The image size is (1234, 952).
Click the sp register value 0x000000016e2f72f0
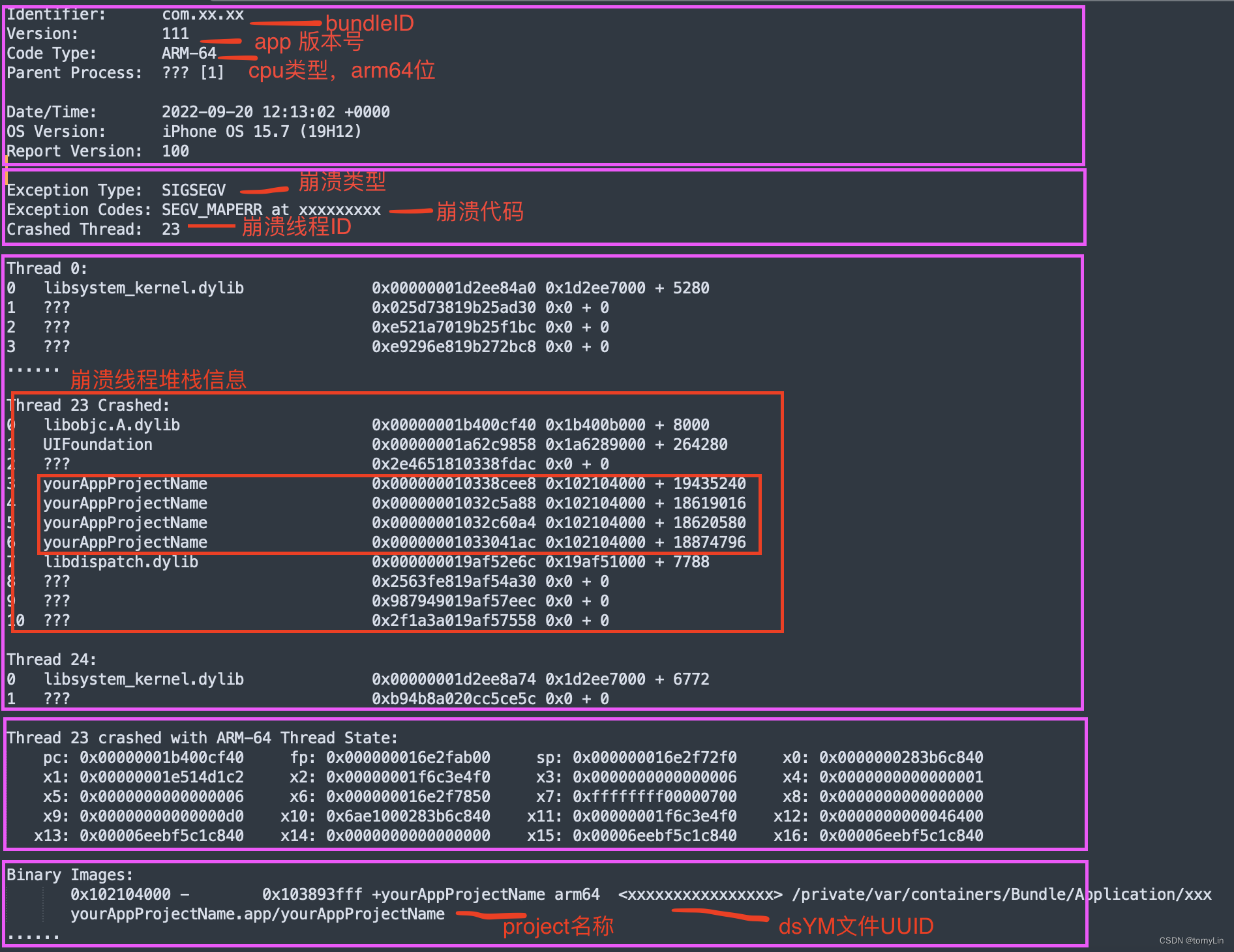pyautogui.click(x=655, y=758)
